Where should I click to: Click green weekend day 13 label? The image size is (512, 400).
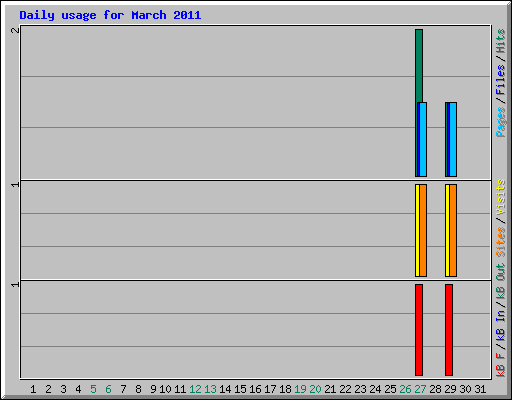pos(210,389)
